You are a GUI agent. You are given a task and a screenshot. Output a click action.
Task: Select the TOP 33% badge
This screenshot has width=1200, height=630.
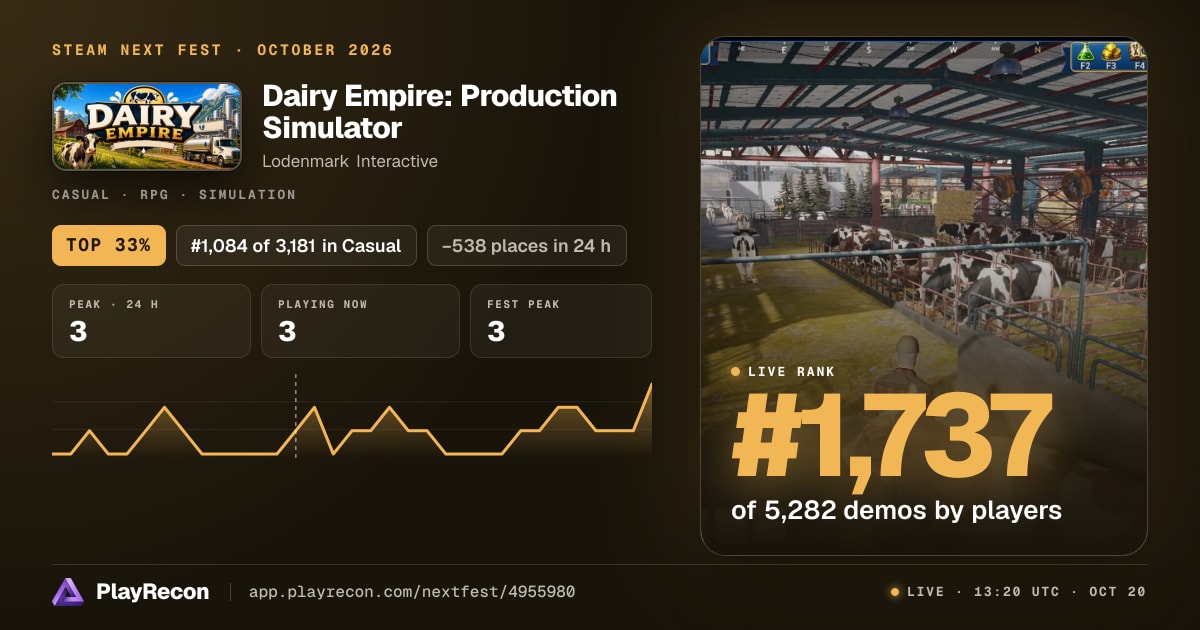coord(109,245)
